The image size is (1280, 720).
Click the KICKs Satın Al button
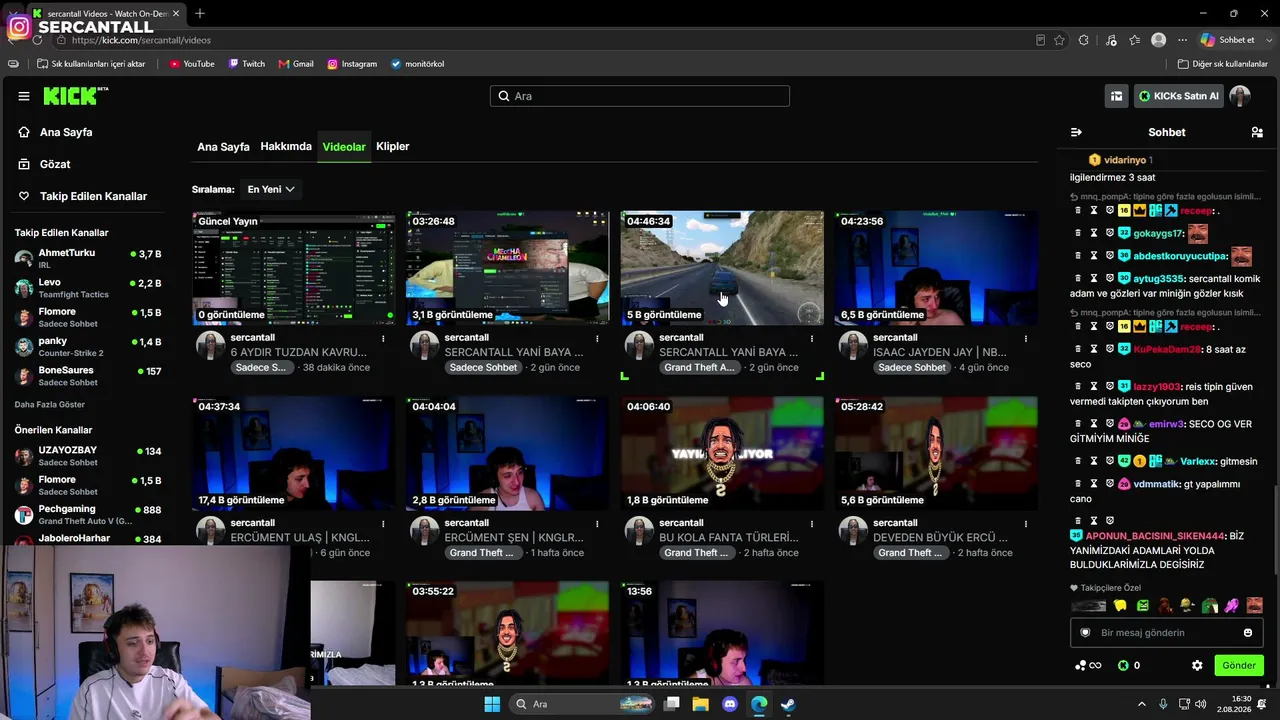coord(1179,96)
